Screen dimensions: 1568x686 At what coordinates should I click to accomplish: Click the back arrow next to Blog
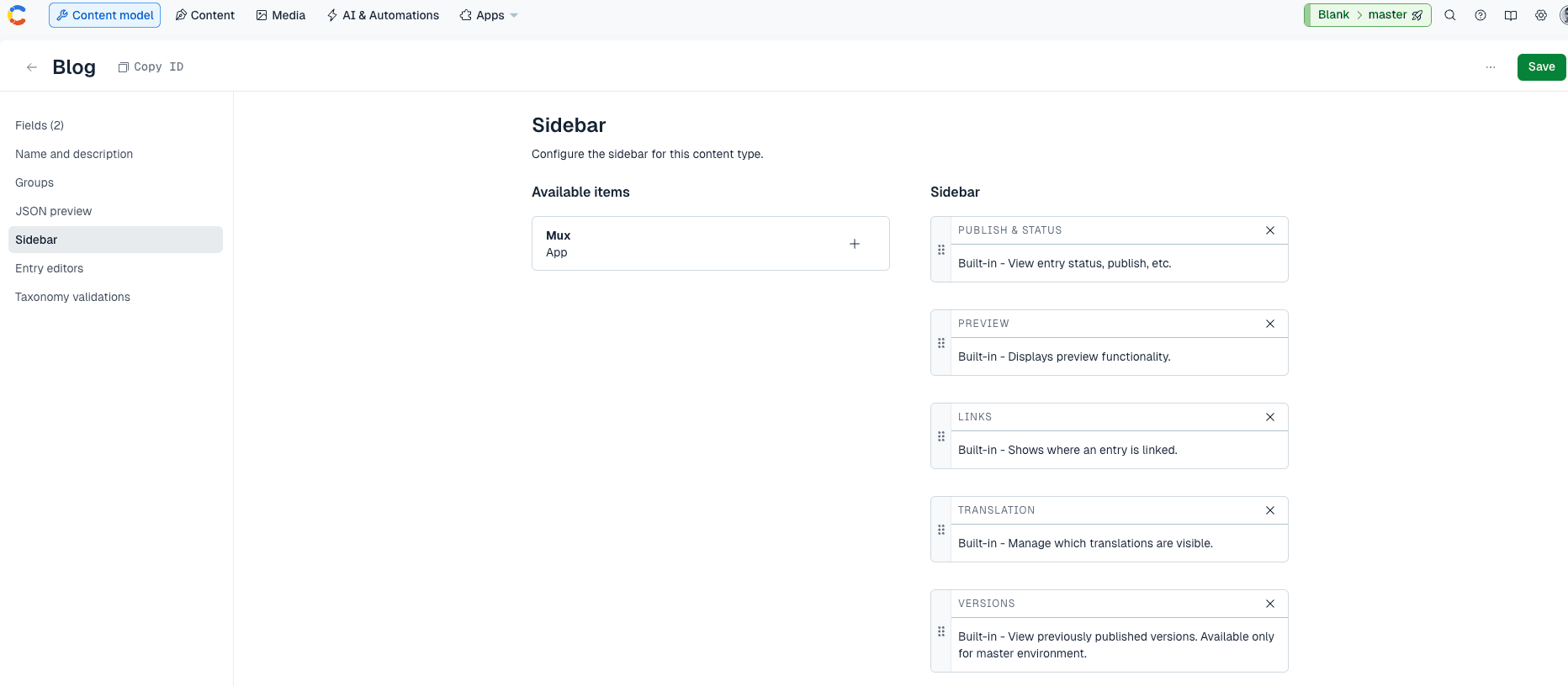[32, 67]
